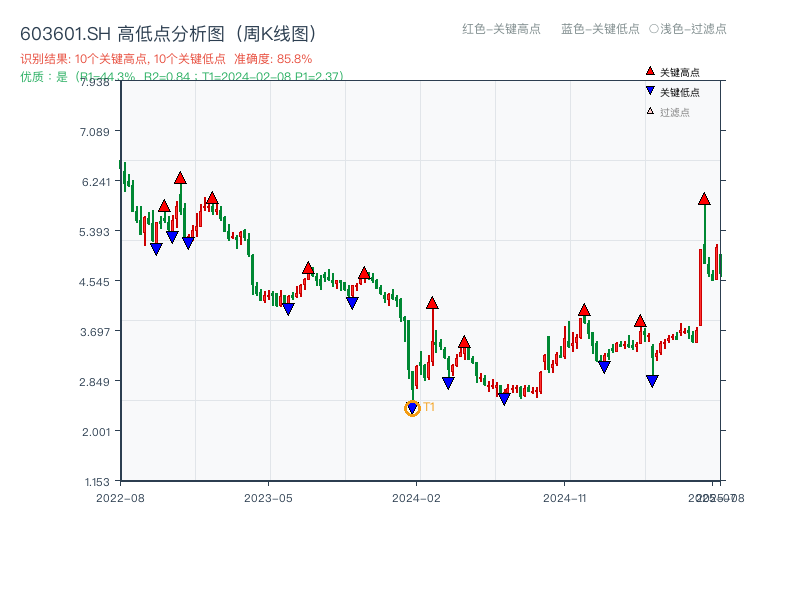Click the orange-circled T1 low point marker

pos(412,408)
